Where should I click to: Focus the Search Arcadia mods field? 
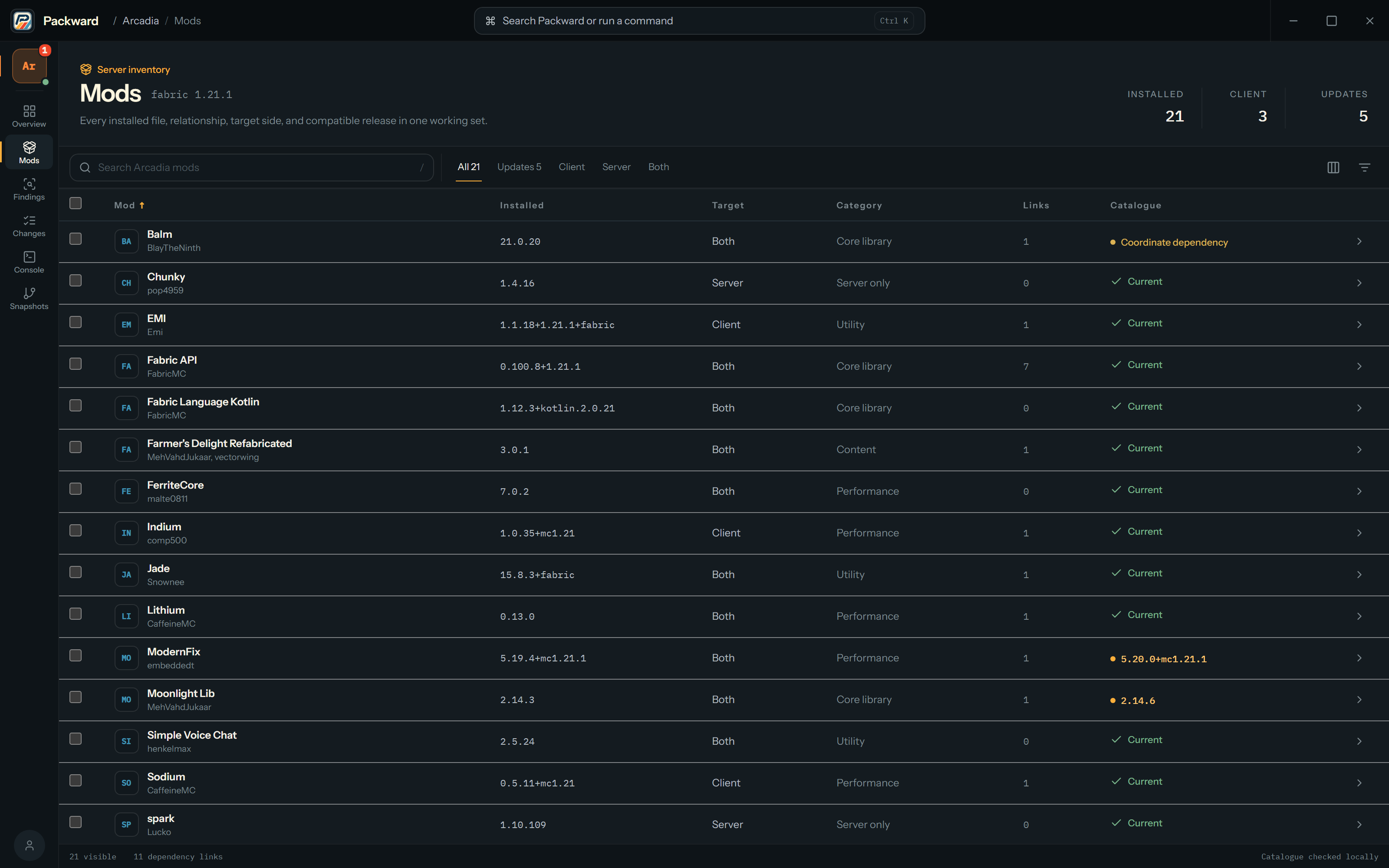(251, 168)
